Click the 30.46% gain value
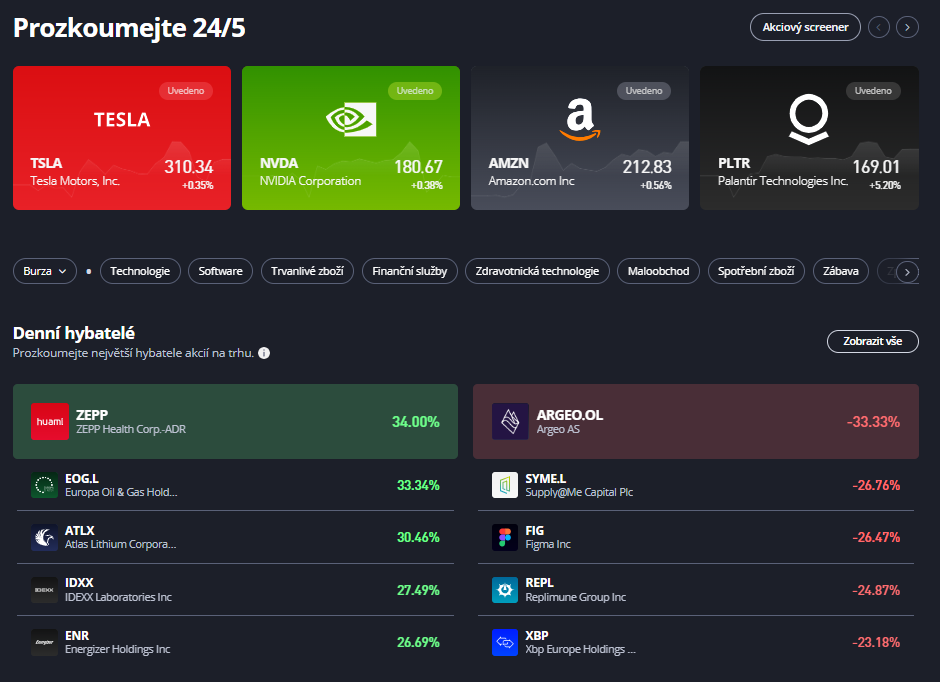Screen dimensions: 940x682 pos(418,537)
